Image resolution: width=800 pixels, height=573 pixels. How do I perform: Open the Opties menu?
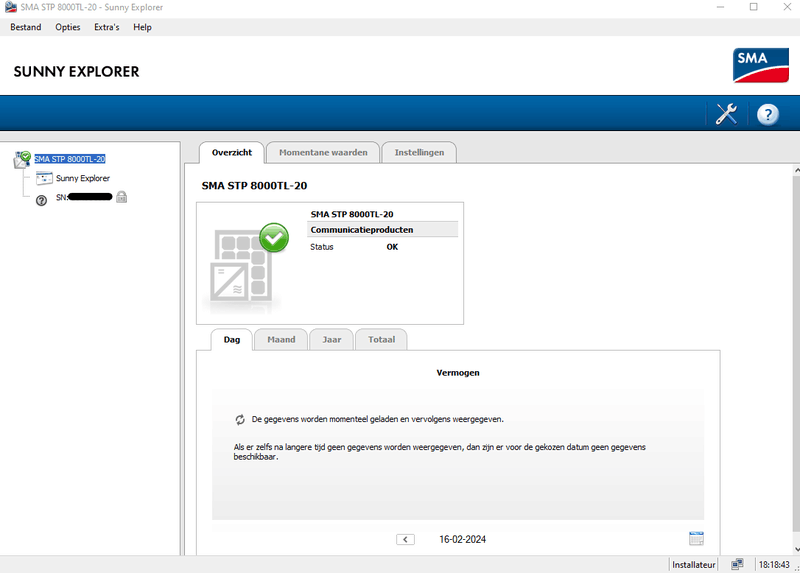coord(68,27)
